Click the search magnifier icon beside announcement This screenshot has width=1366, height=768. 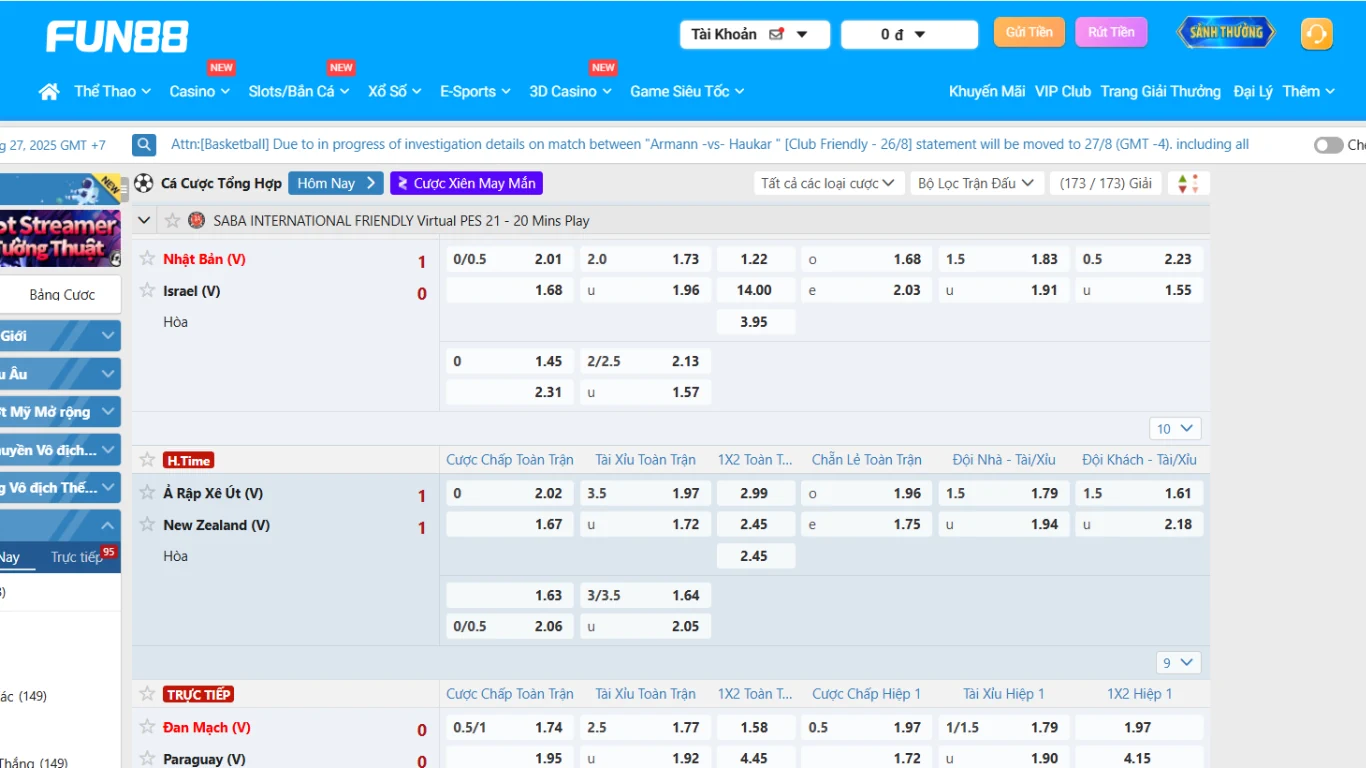click(x=145, y=145)
